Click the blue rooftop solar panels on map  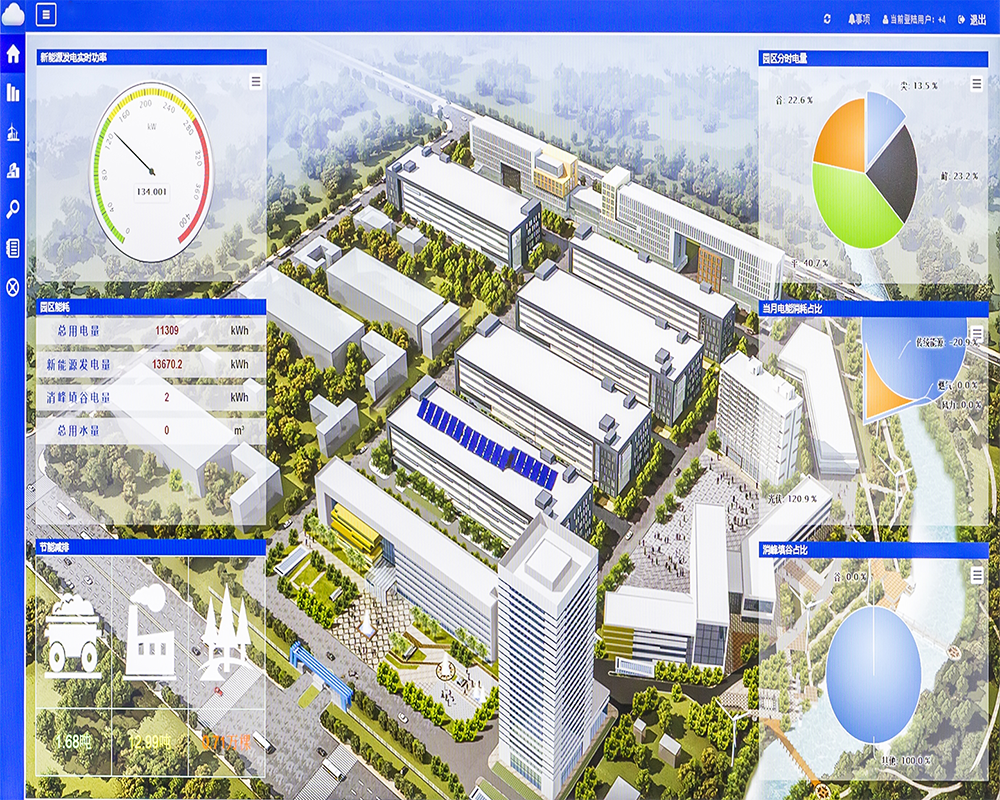pyautogui.click(x=488, y=443)
